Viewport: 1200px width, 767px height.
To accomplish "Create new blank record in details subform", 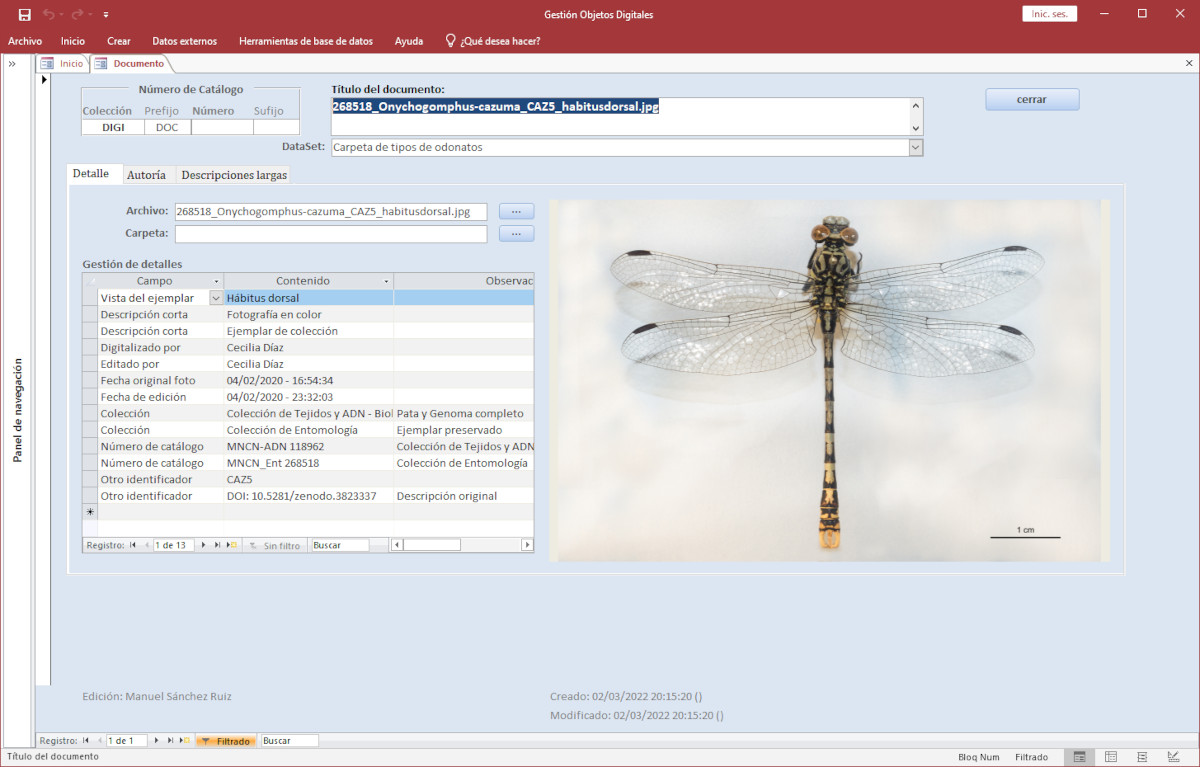I will tap(232, 545).
